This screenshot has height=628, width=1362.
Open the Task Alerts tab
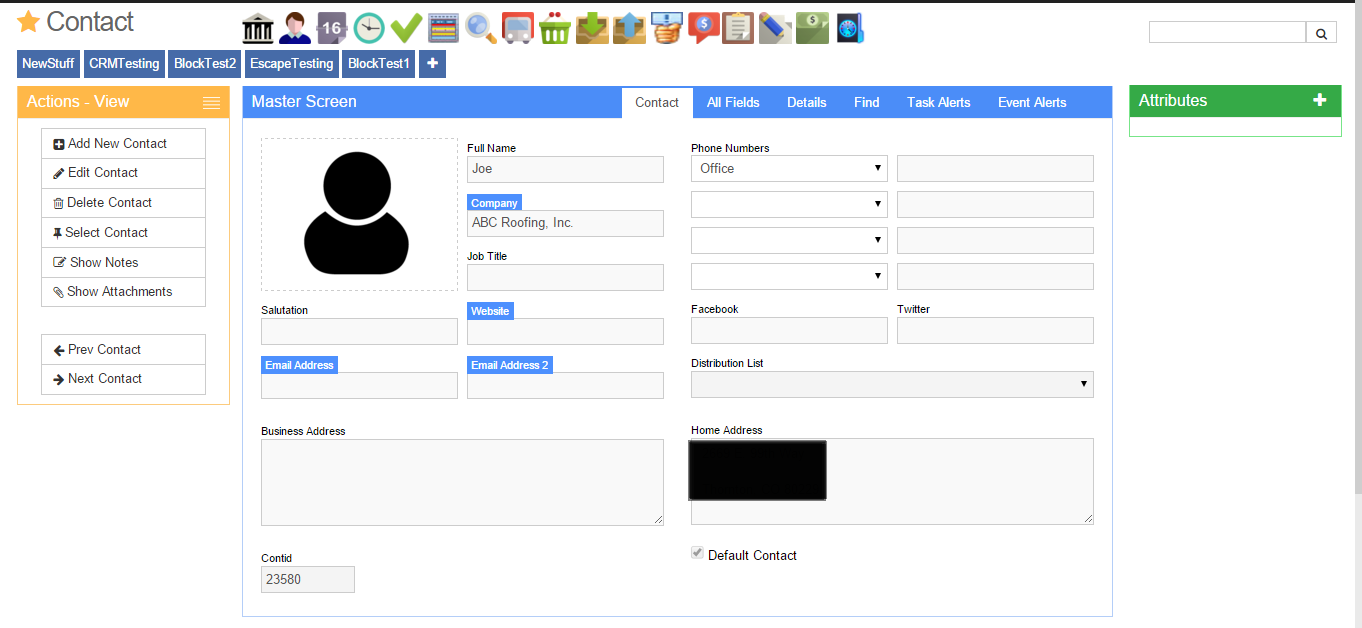(x=938, y=102)
